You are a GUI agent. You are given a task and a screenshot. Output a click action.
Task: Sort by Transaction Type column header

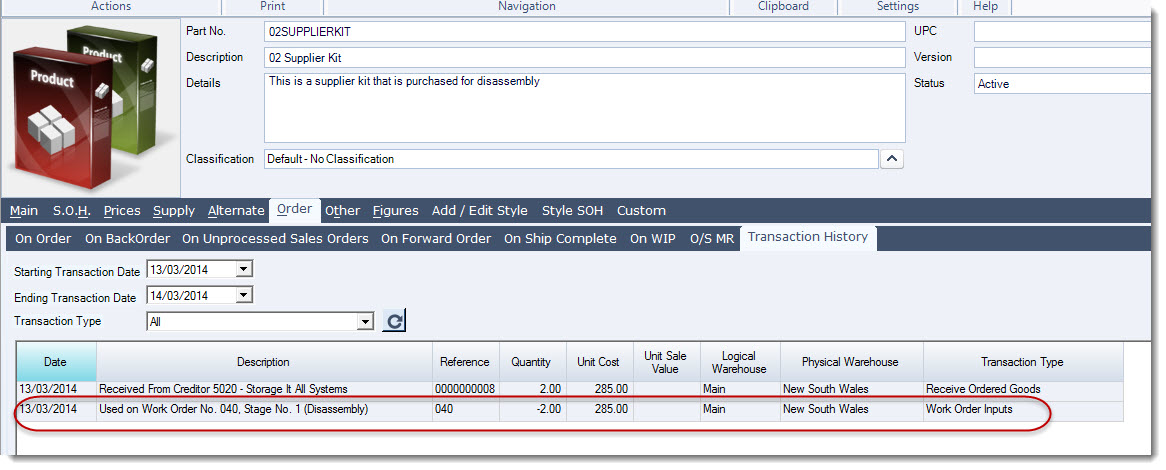pos(1022,362)
